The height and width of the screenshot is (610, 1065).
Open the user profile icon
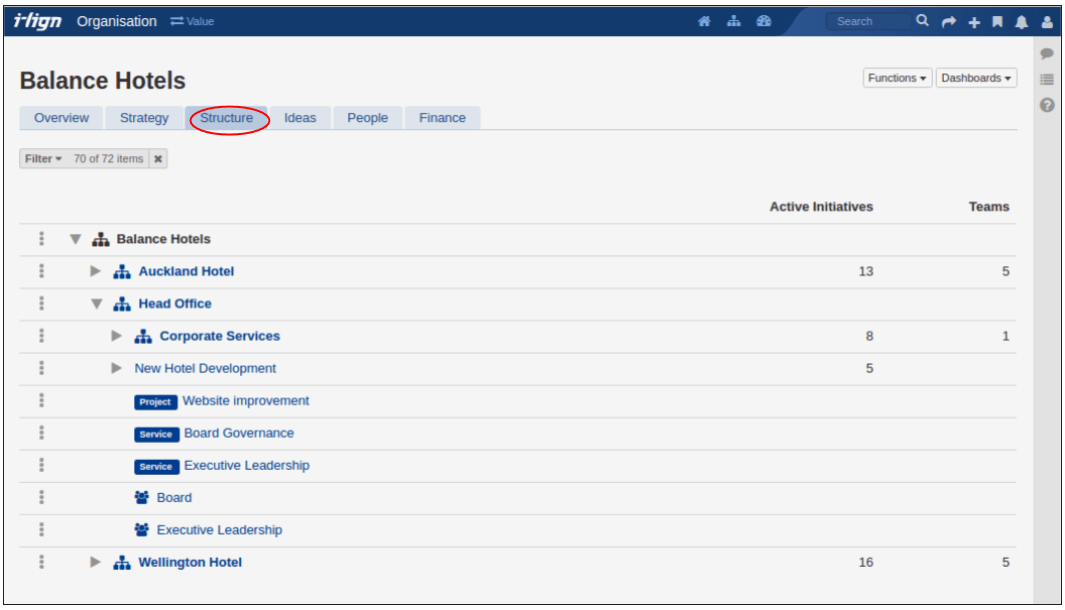click(1047, 22)
